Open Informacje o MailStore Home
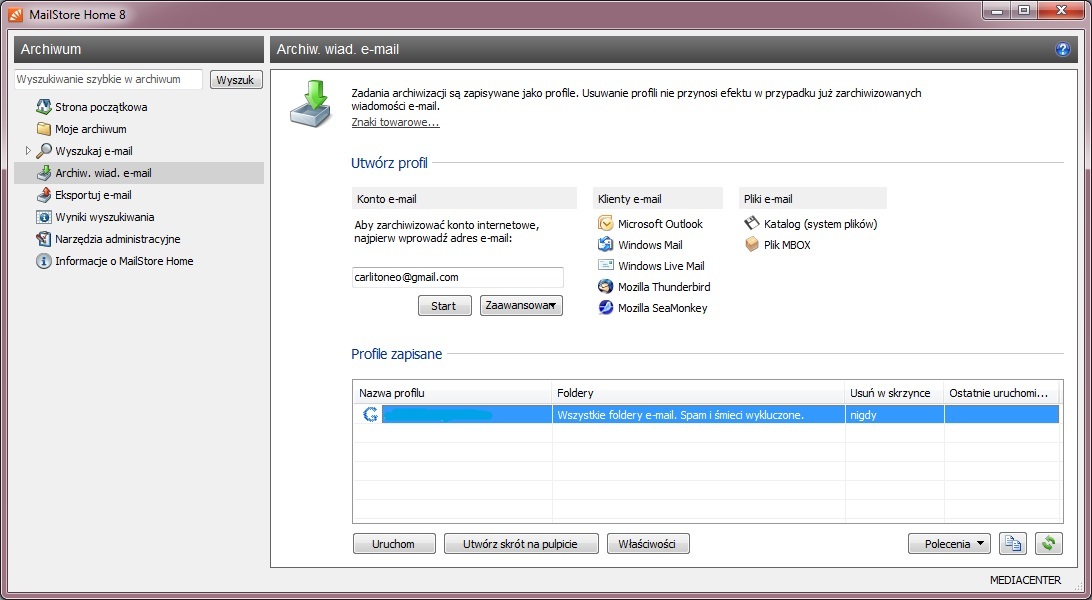Image resolution: width=1092 pixels, height=600 pixels. coord(124,261)
